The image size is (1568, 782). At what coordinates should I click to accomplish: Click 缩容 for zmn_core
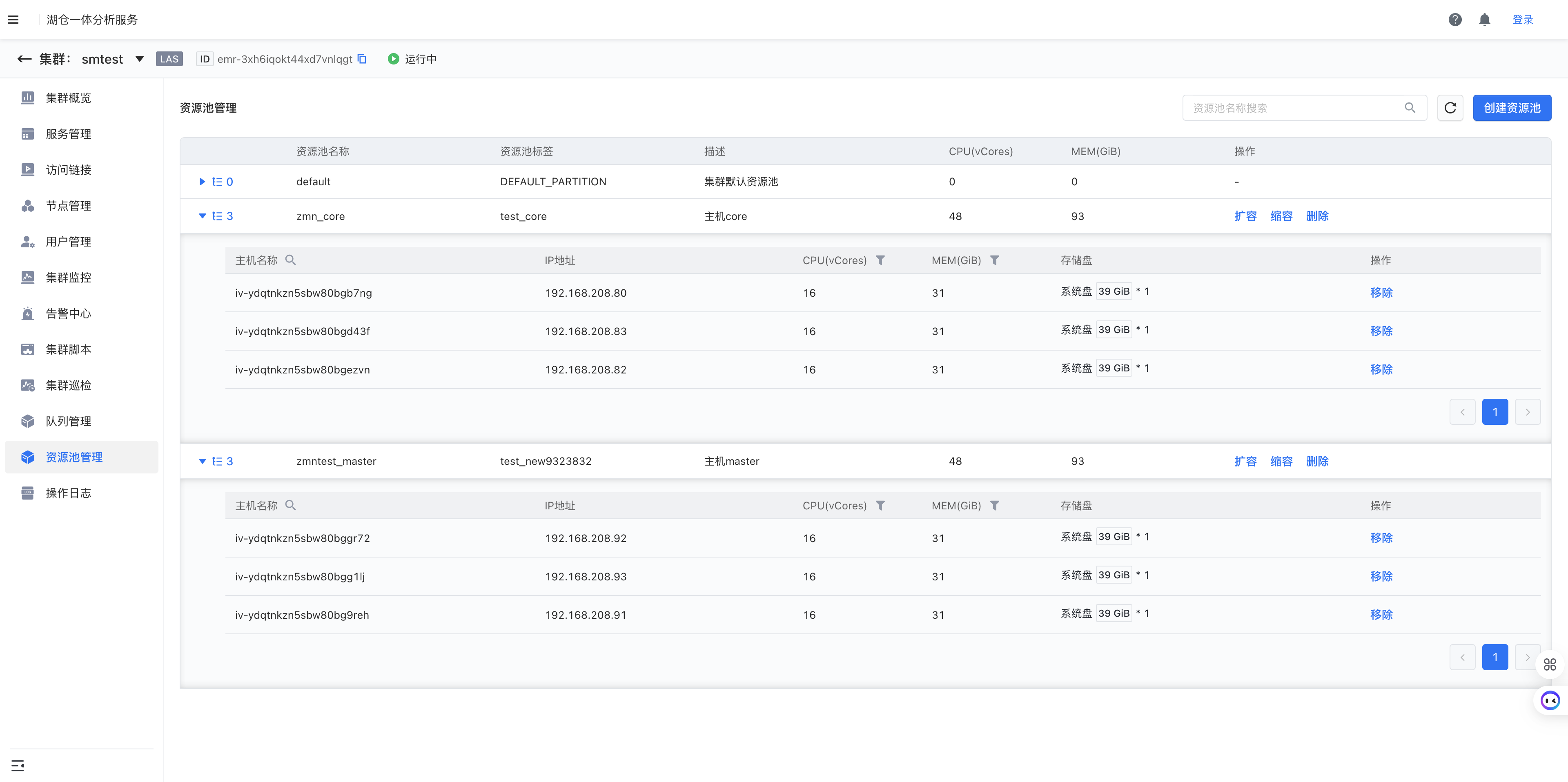coord(1281,216)
